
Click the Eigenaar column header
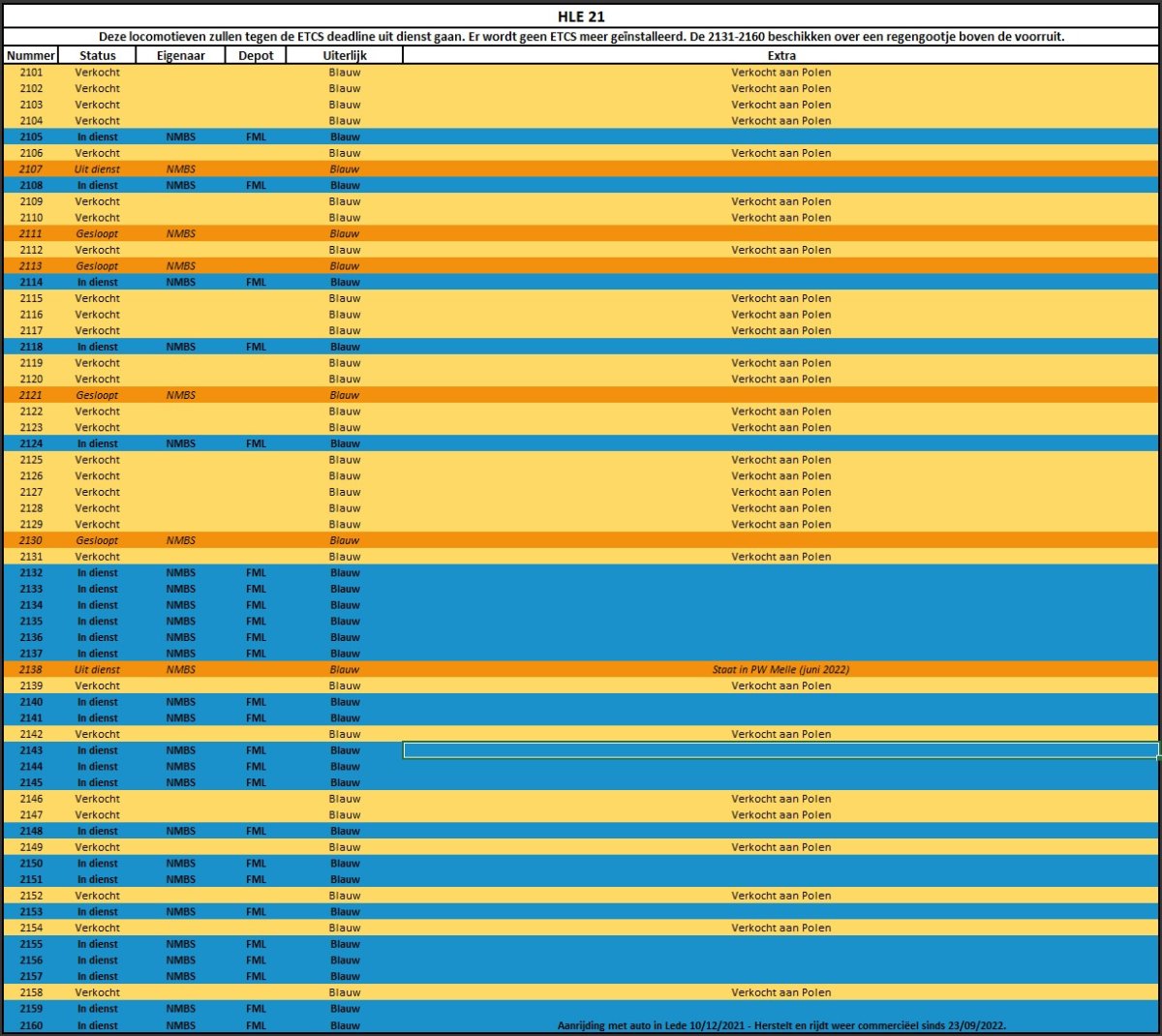point(181,55)
